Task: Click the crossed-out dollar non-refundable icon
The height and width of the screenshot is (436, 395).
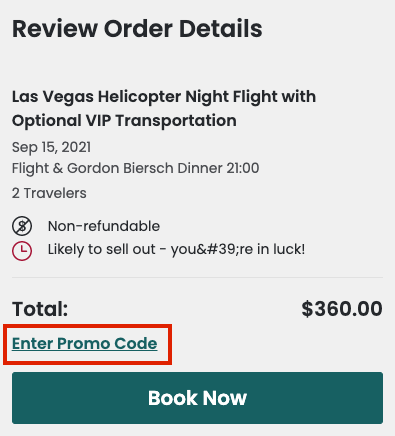Action: (x=22, y=226)
